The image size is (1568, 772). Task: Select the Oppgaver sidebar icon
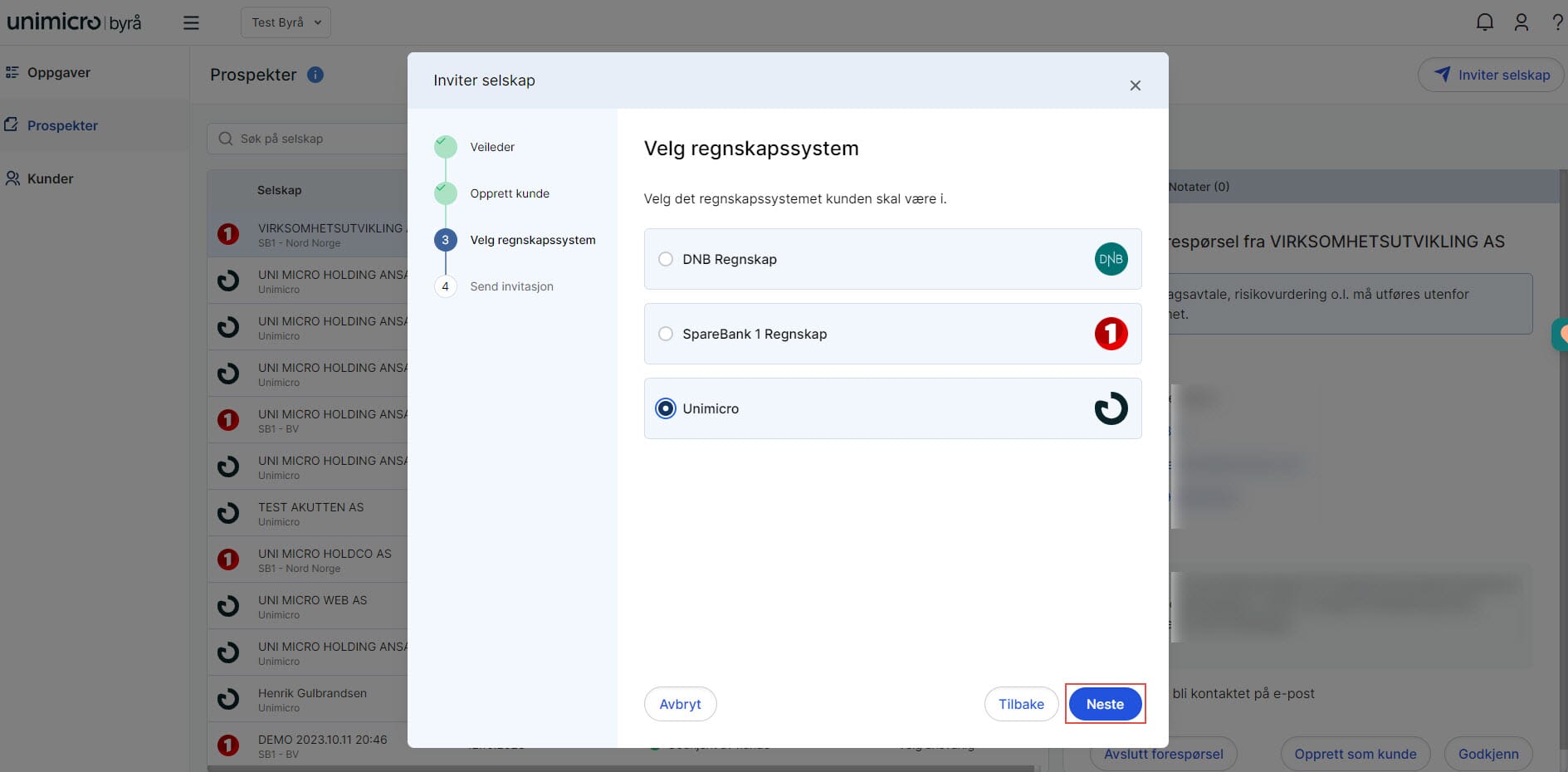click(12, 72)
